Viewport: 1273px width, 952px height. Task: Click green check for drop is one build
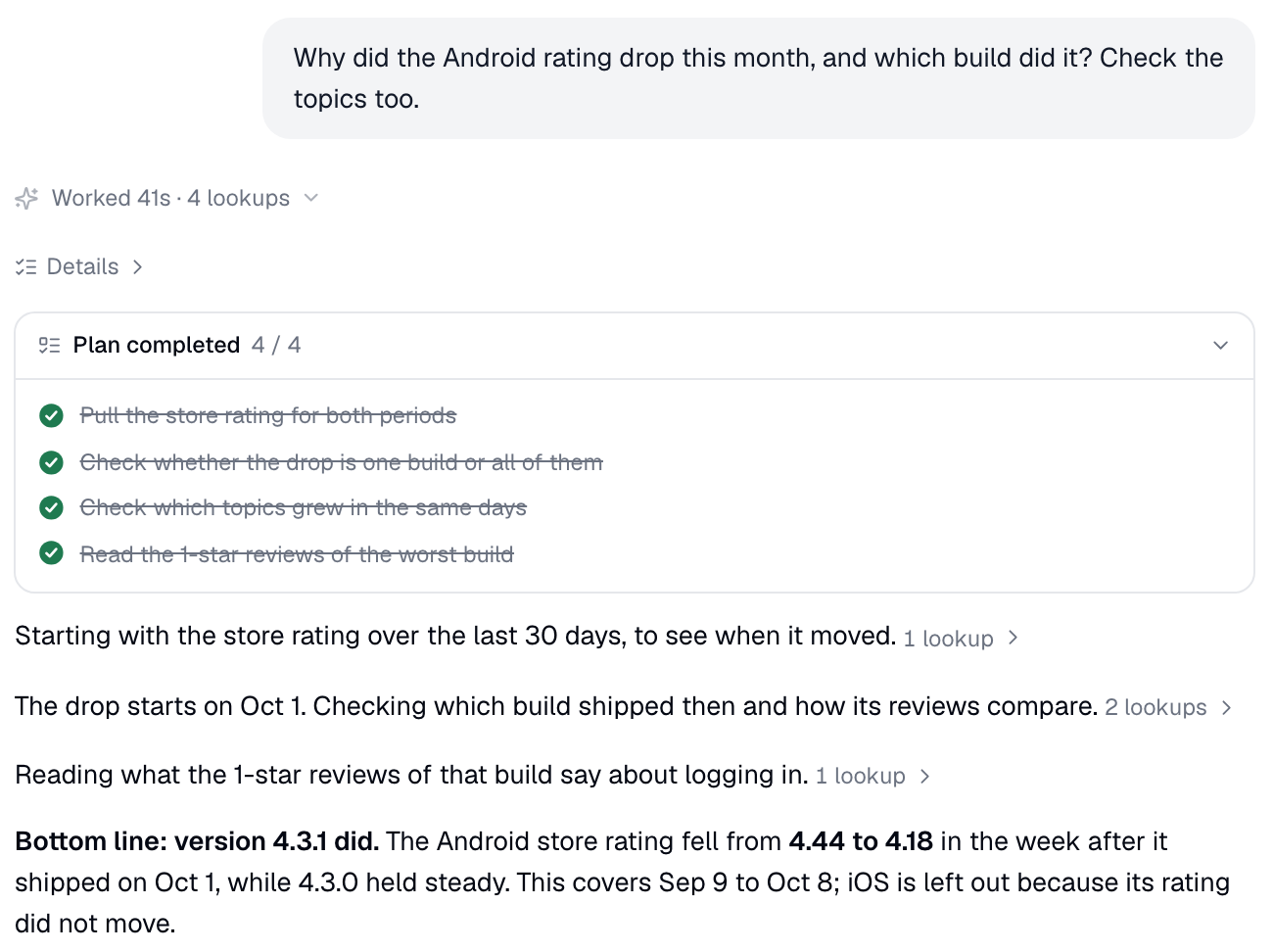pyautogui.click(x=51, y=462)
